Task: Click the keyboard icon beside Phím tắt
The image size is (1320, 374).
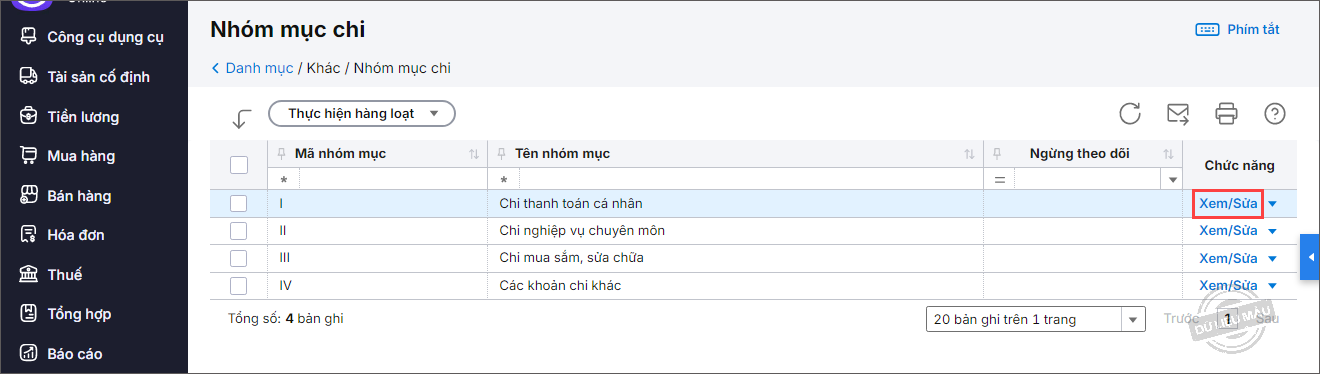Action: point(1207,30)
